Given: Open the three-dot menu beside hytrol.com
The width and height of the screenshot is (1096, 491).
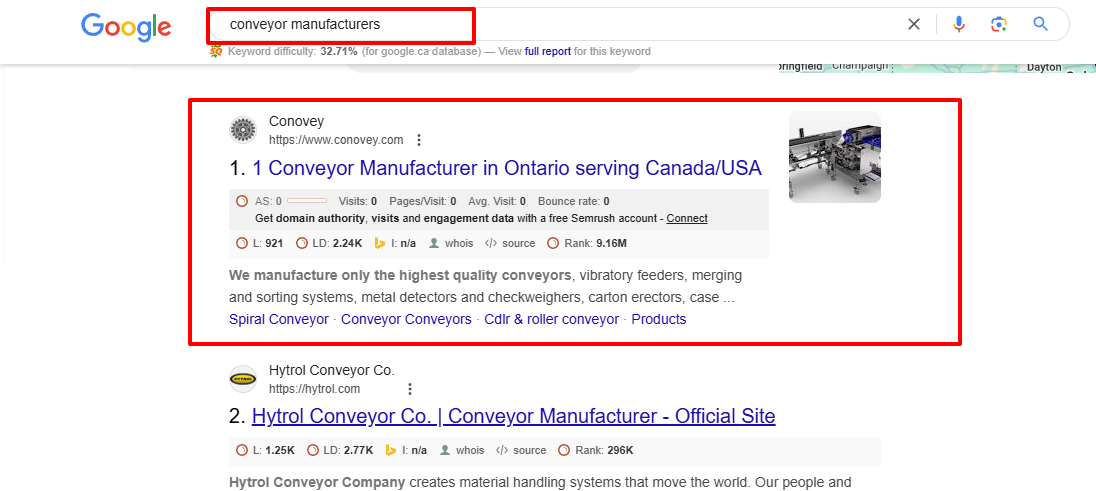Looking at the screenshot, I should coord(409,389).
